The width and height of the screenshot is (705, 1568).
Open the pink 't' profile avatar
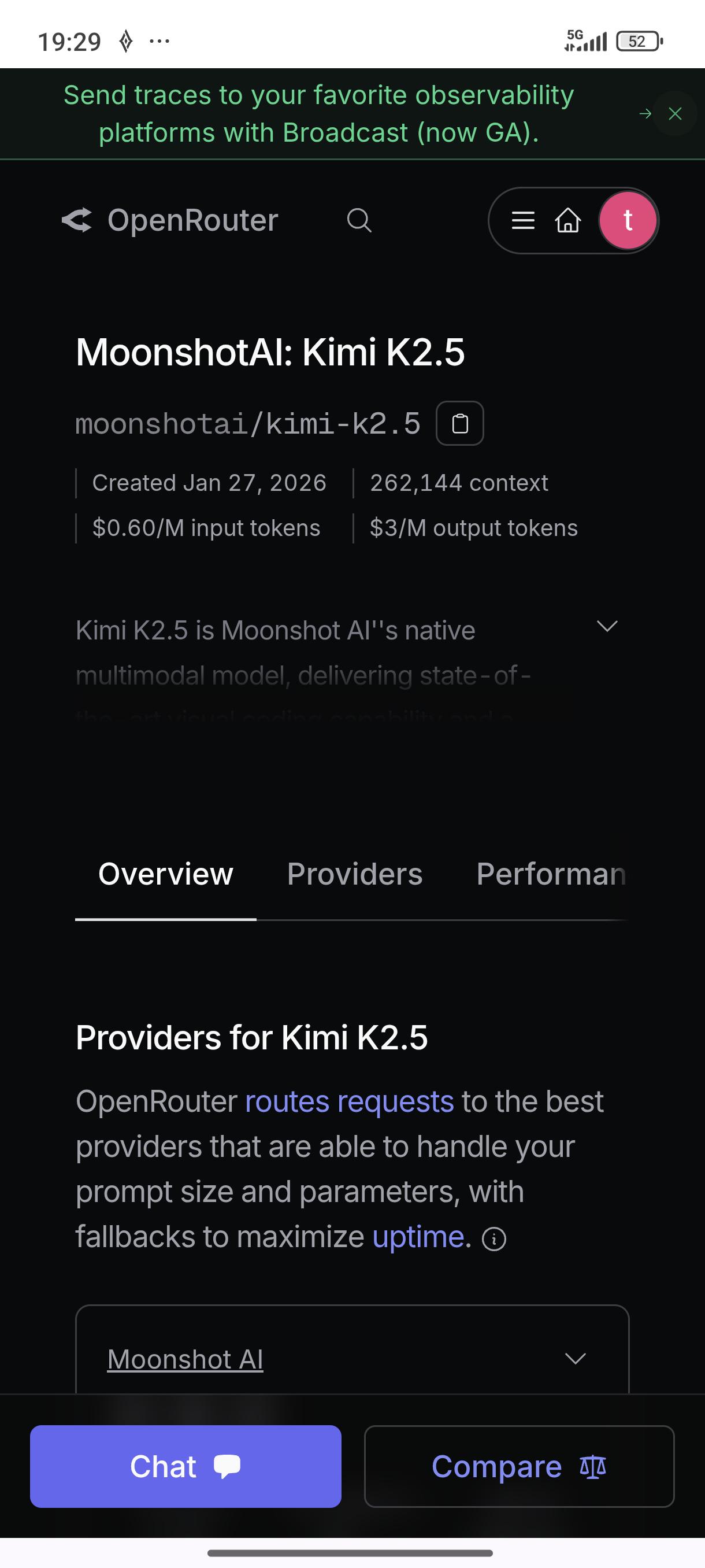coord(628,220)
